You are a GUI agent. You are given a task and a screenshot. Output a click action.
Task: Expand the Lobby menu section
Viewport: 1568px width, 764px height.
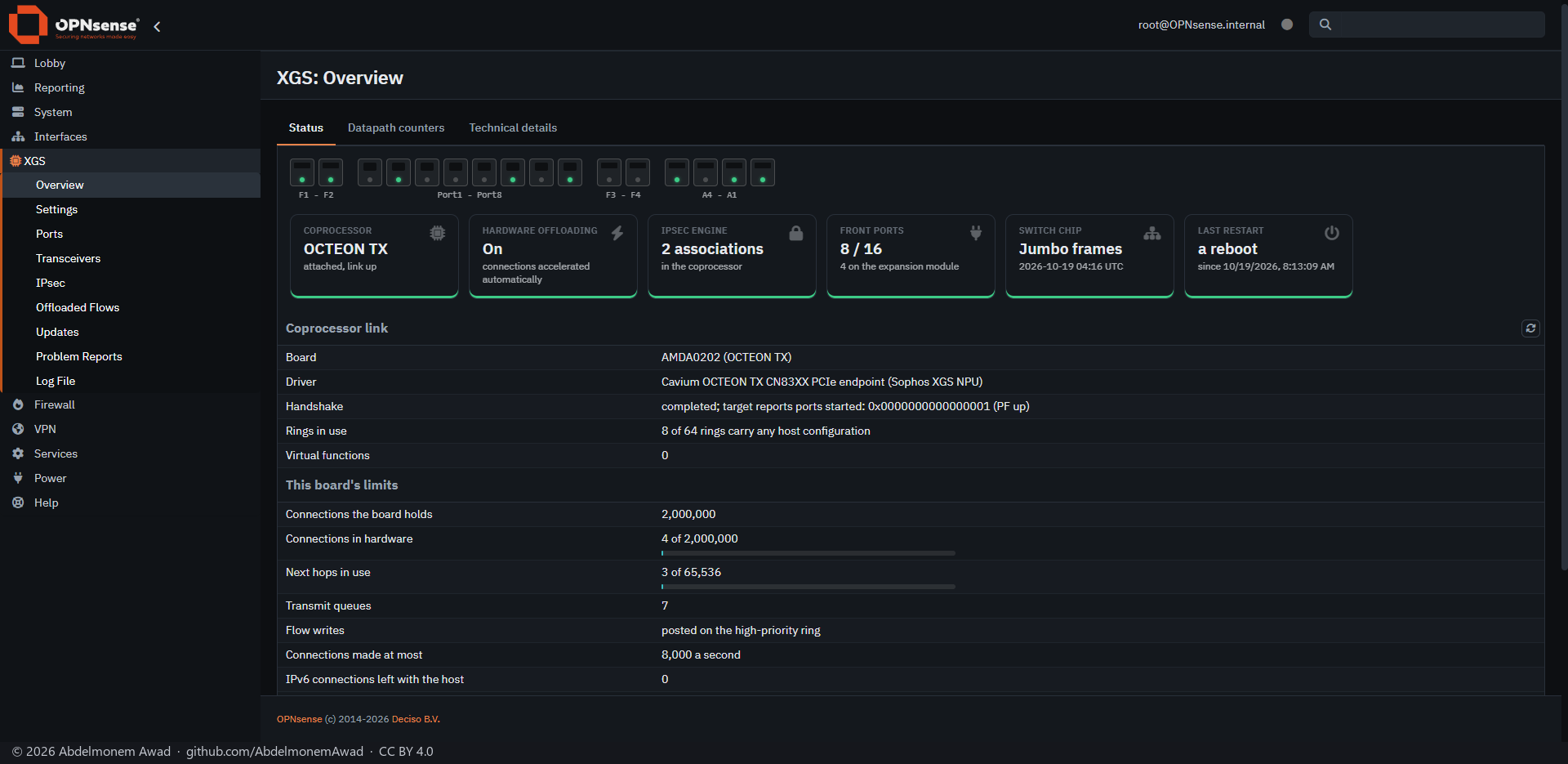point(131,63)
